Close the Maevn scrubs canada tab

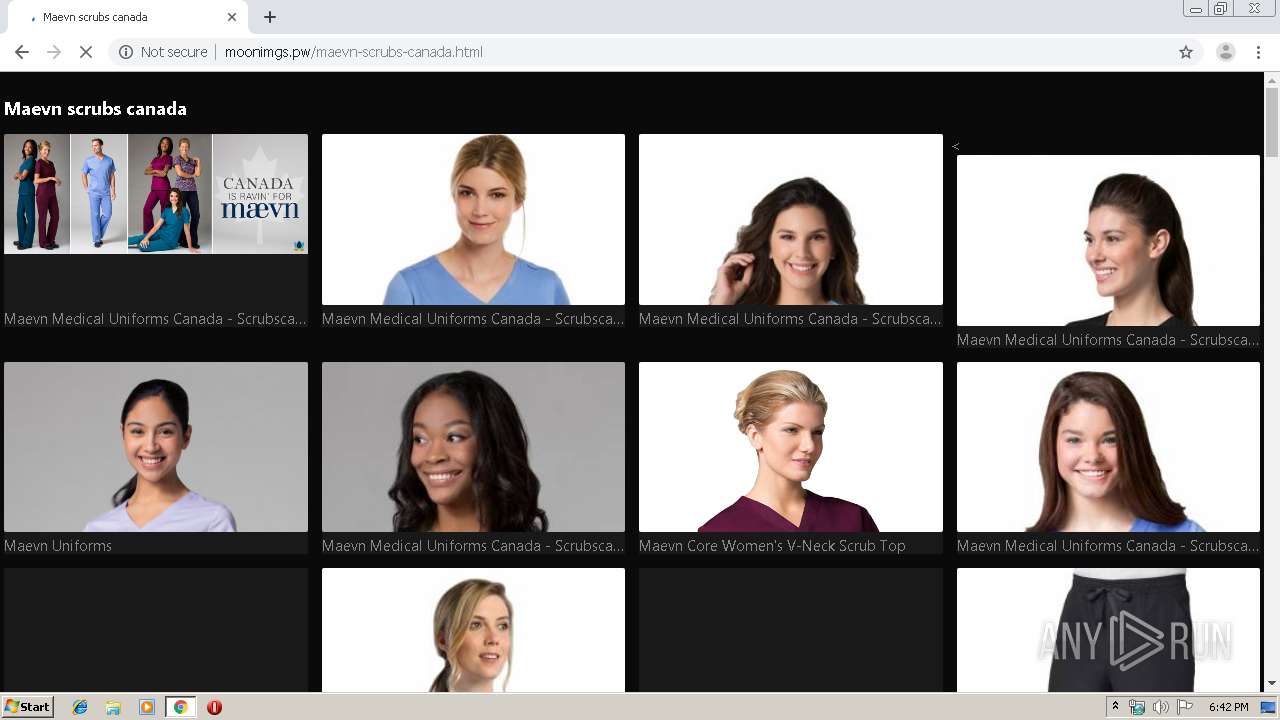[x=232, y=17]
